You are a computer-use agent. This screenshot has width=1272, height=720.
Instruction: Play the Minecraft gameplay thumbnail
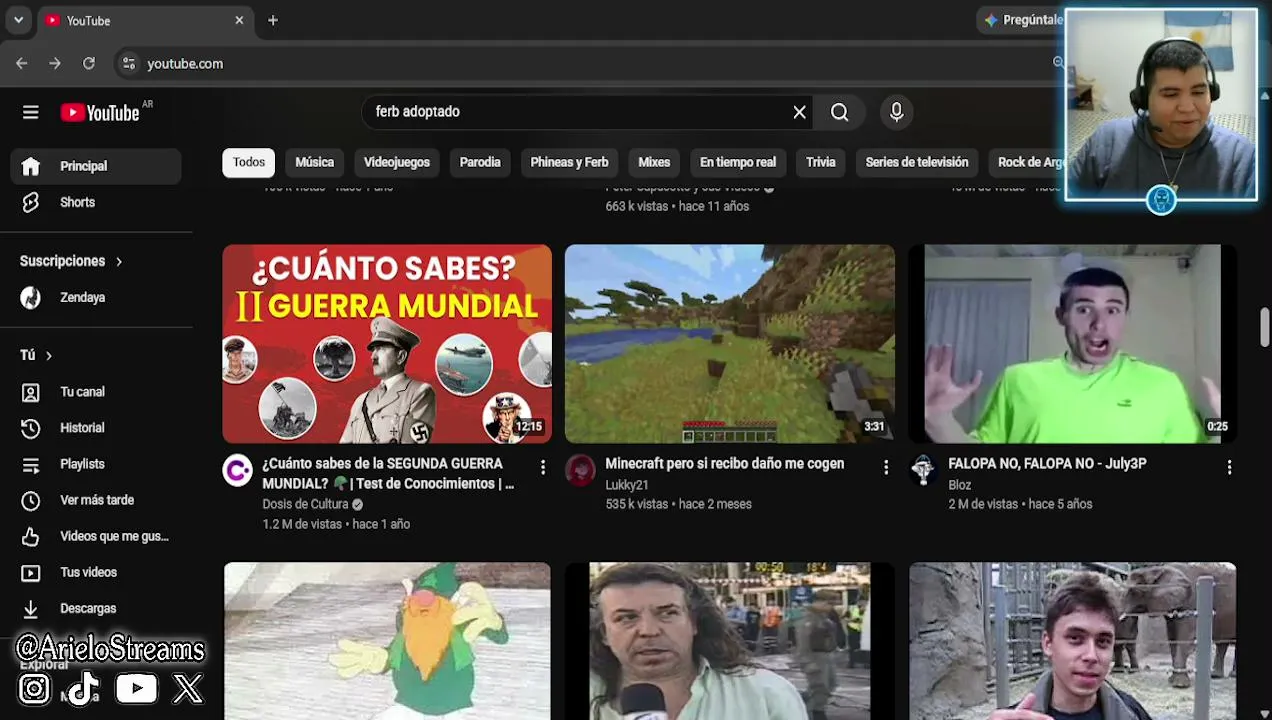pyautogui.click(x=730, y=344)
